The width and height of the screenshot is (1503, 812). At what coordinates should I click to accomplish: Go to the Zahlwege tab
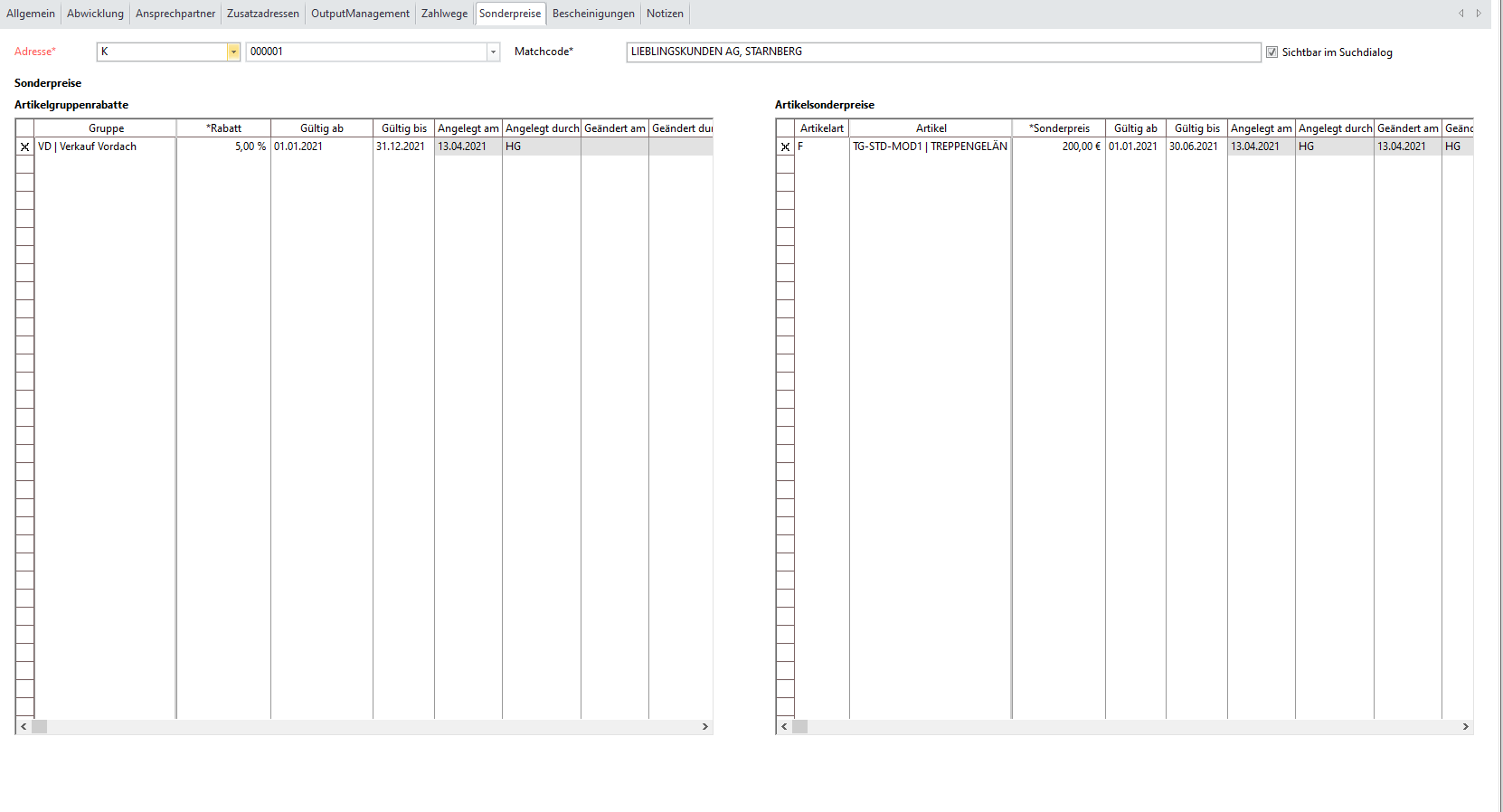444,14
